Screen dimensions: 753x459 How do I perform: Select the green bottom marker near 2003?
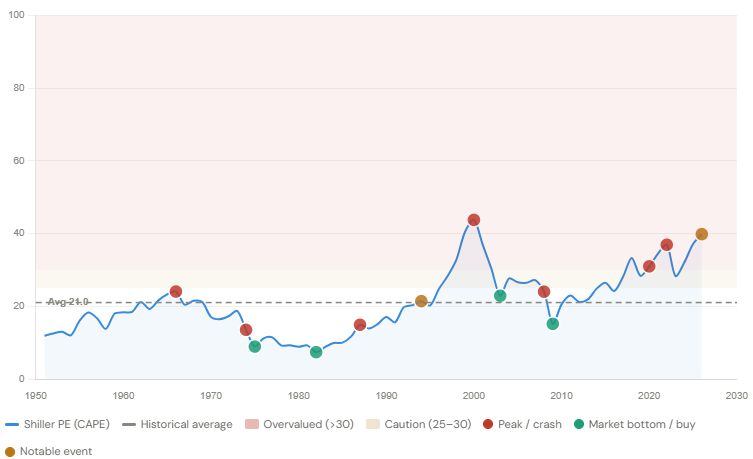[500, 296]
